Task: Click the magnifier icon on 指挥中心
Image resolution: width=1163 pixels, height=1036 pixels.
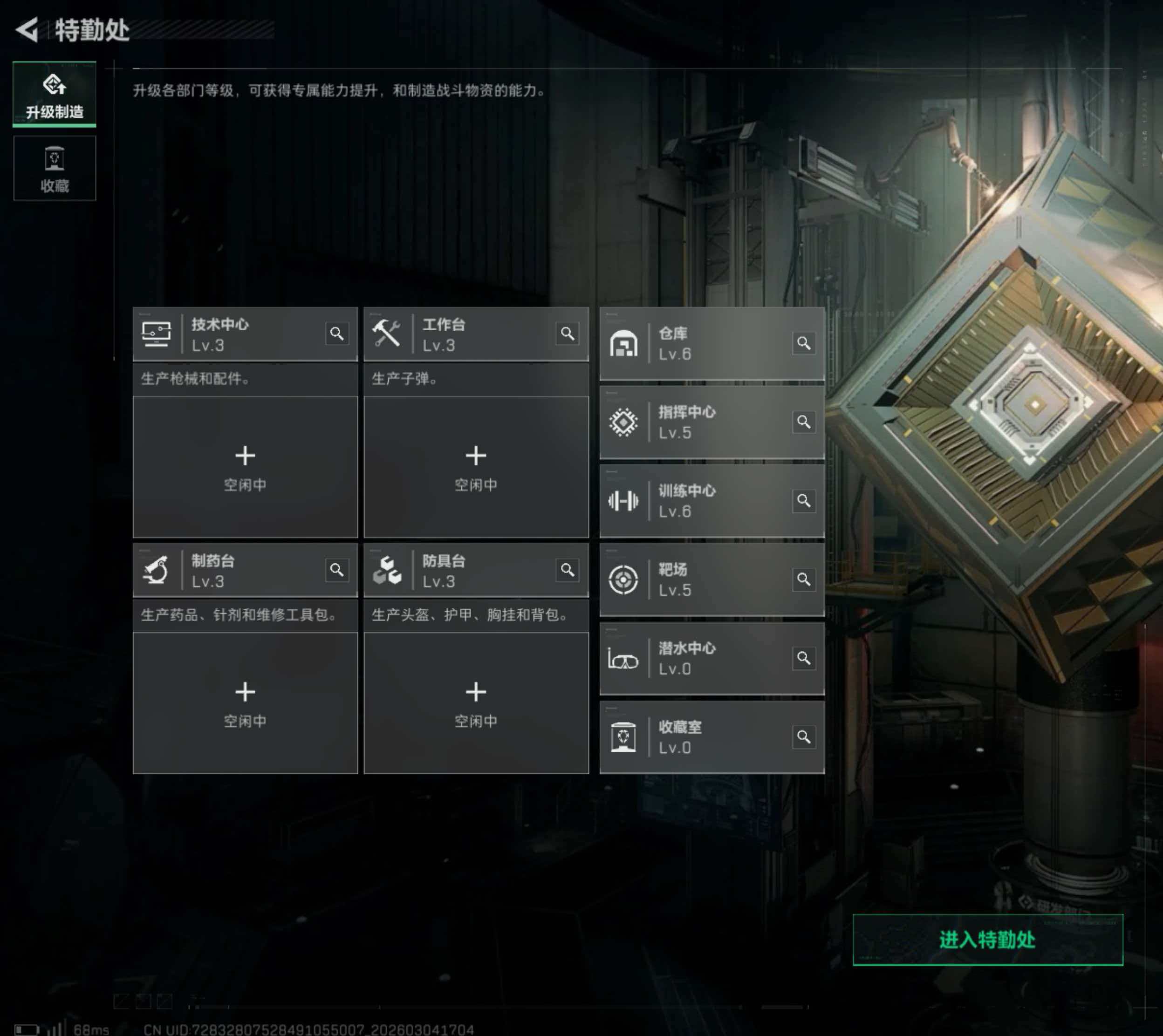Action: click(803, 422)
